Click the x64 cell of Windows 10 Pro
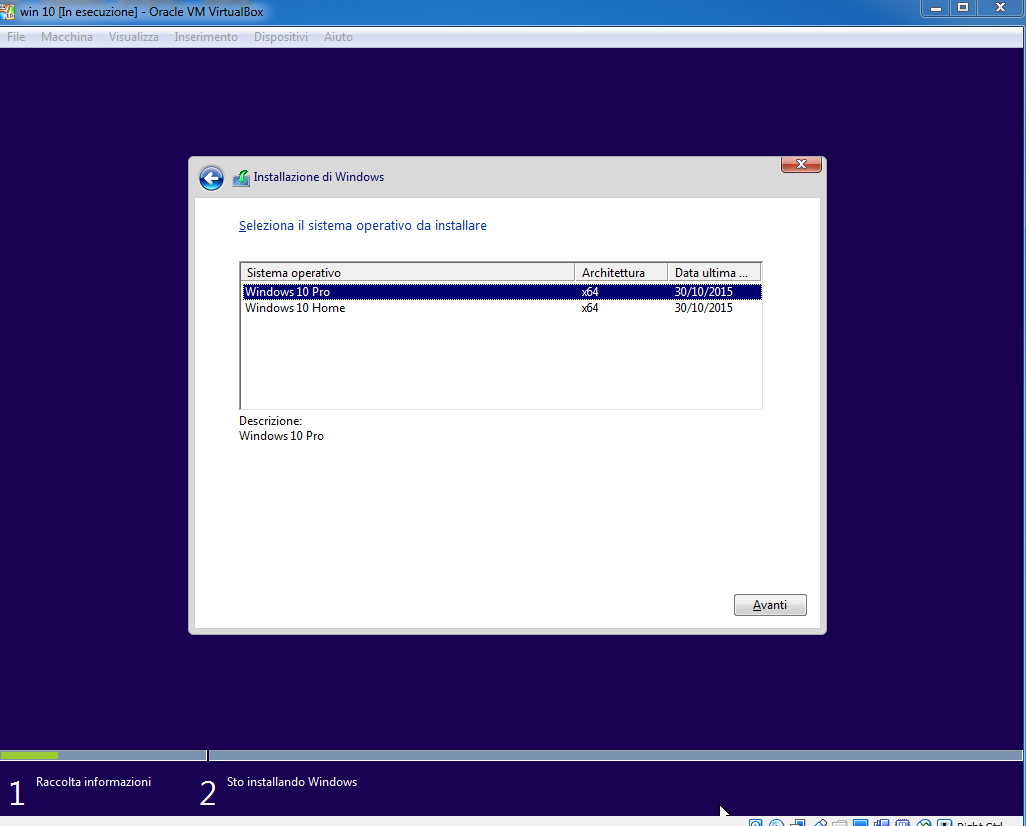This screenshot has height=826, width=1026. click(x=590, y=292)
